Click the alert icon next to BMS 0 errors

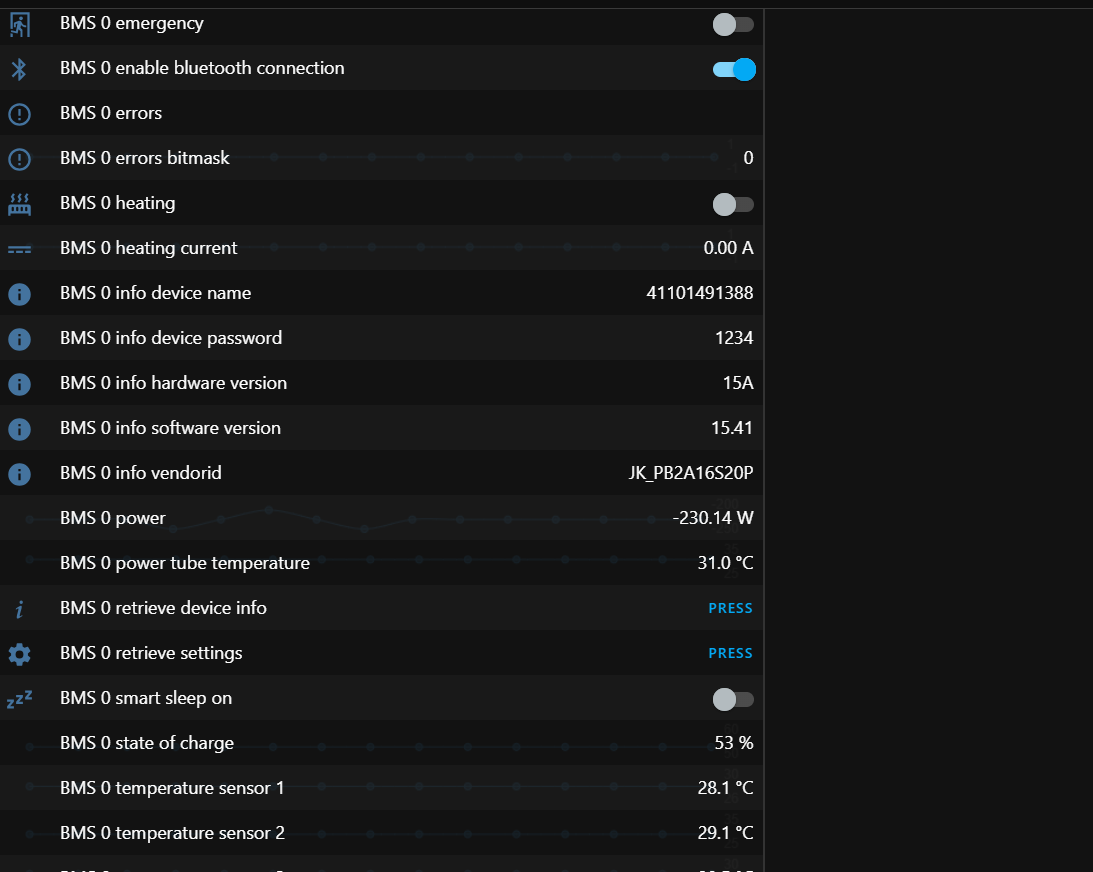pos(20,114)
